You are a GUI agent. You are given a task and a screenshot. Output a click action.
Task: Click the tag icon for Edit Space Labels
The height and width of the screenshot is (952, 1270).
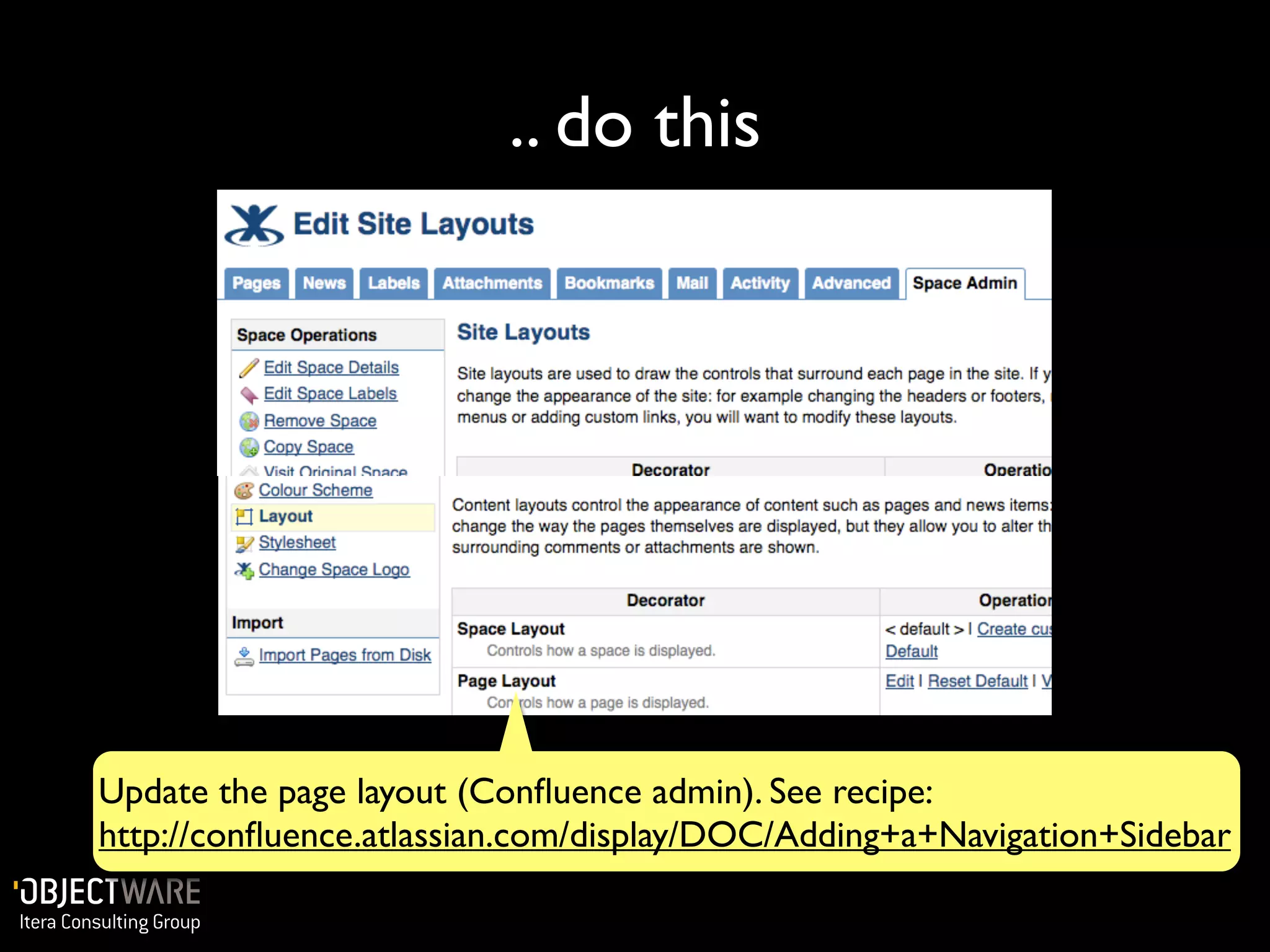tap(249, 394)
